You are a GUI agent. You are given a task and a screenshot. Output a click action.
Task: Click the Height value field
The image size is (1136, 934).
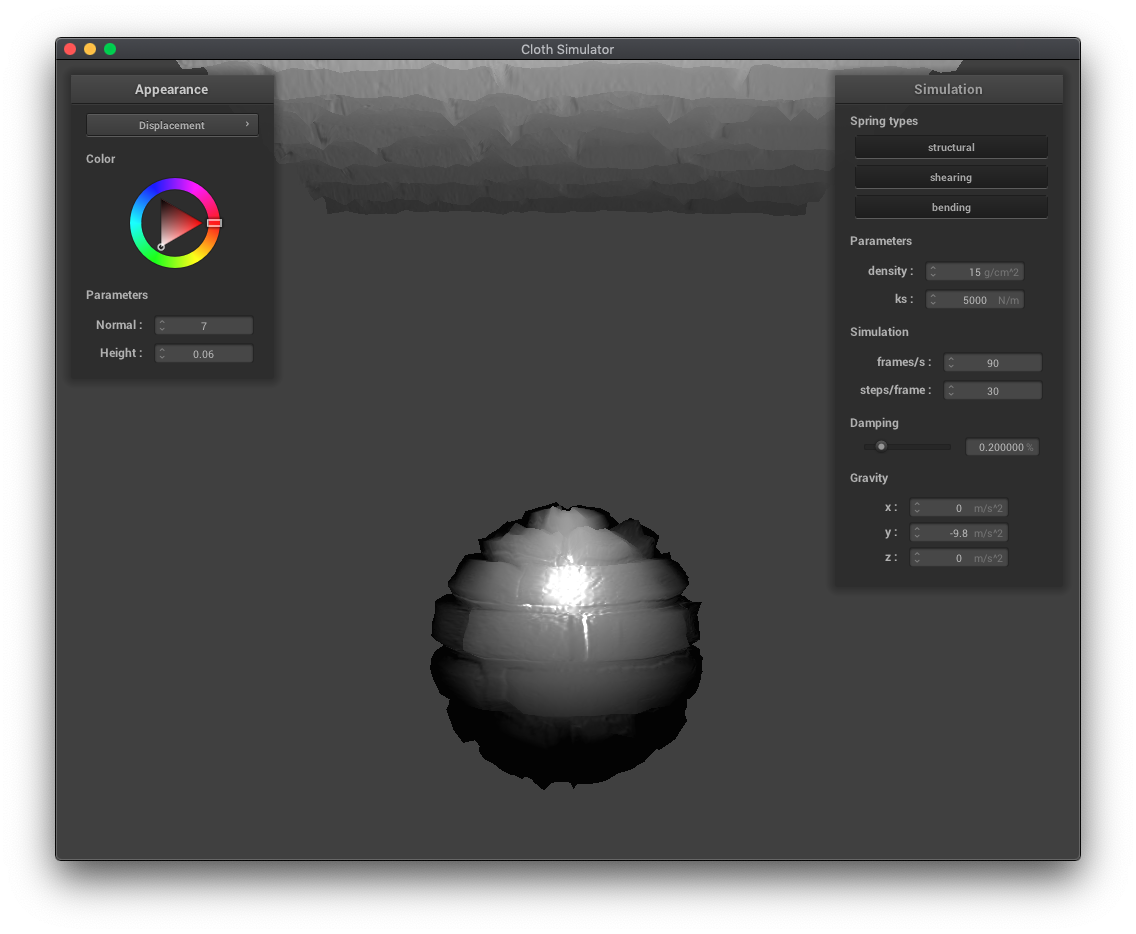click(204, 354)
